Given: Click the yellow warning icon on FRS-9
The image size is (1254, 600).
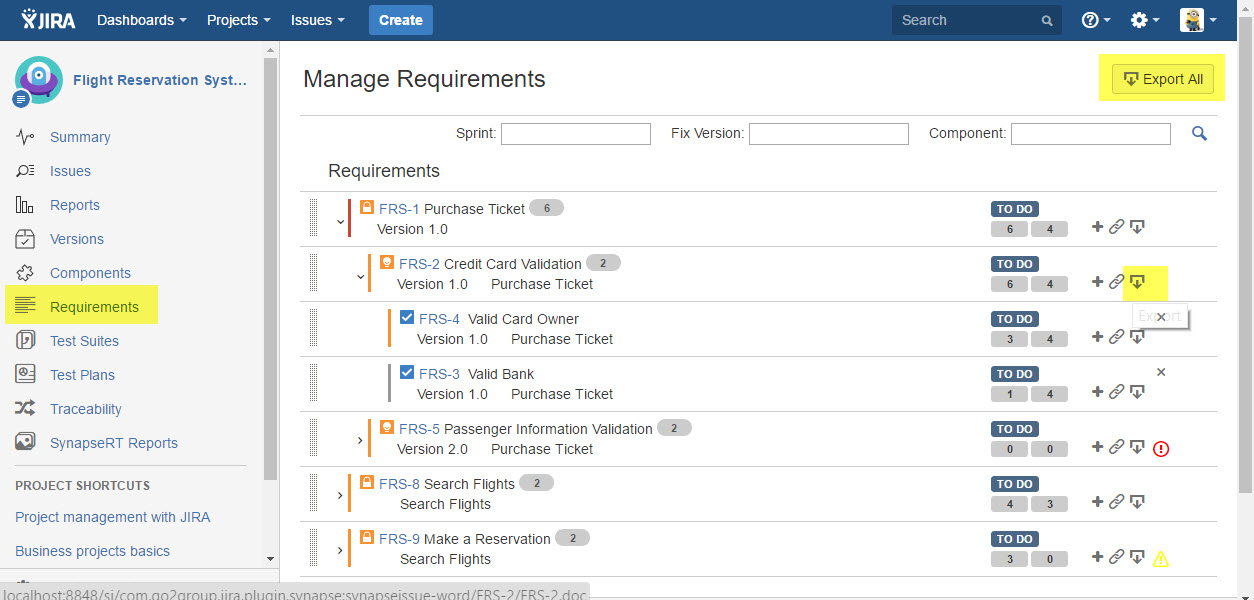Looking at the screenshot, I should (1161, 559).
